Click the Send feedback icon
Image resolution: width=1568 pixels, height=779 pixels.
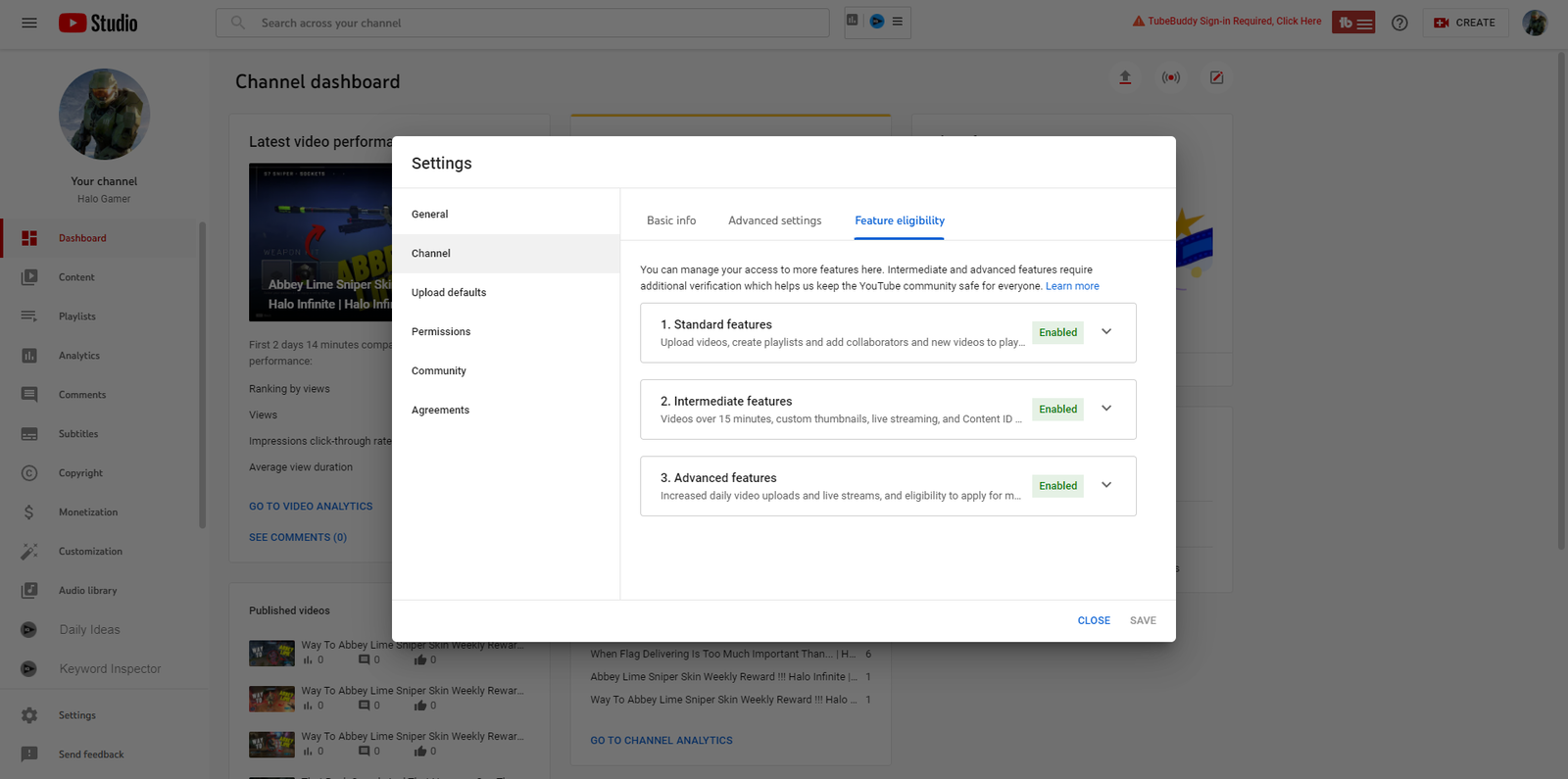coord(29,755)
